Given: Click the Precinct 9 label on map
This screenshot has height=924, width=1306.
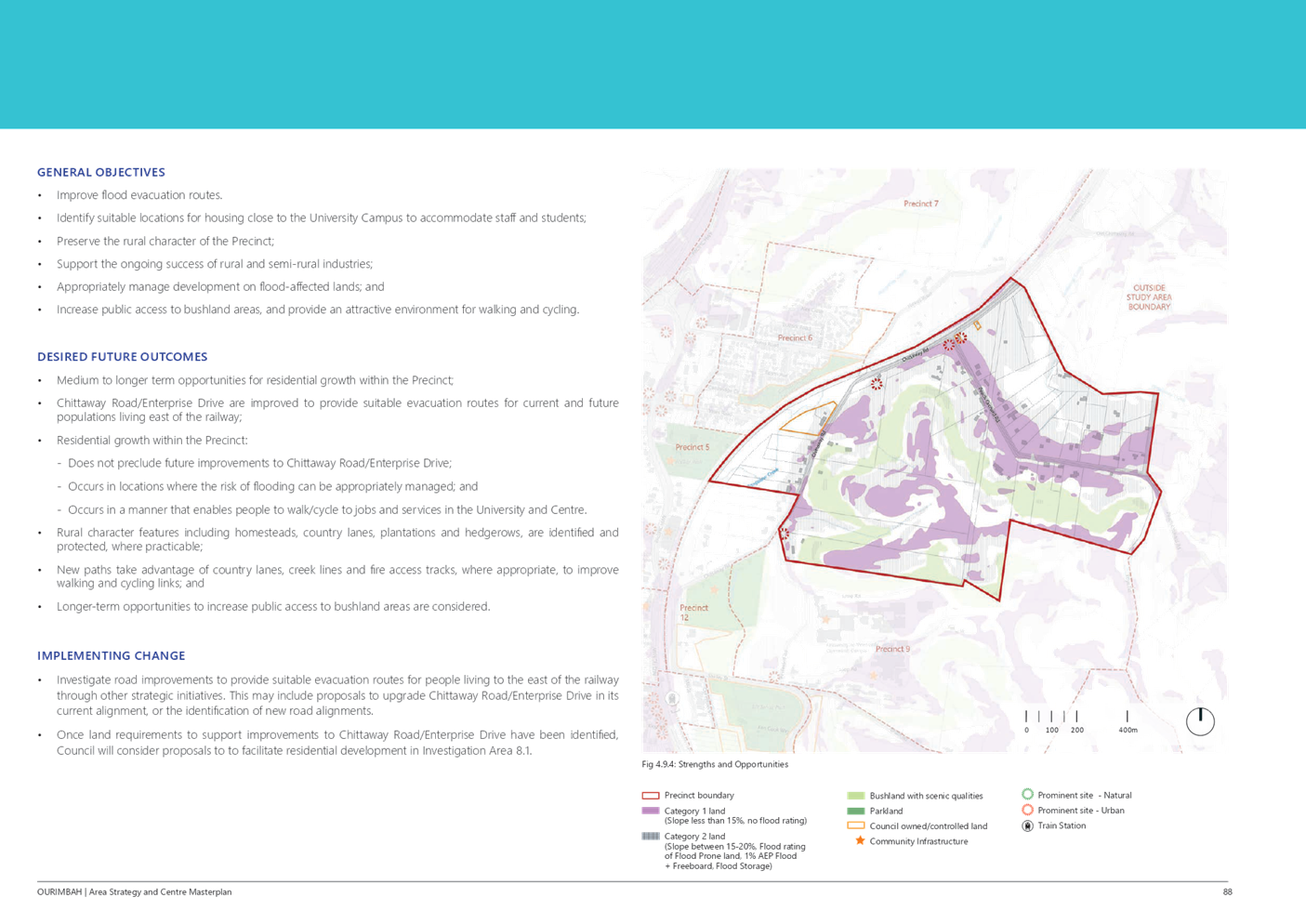Looking at the screenshot, I should click(892, 649).
